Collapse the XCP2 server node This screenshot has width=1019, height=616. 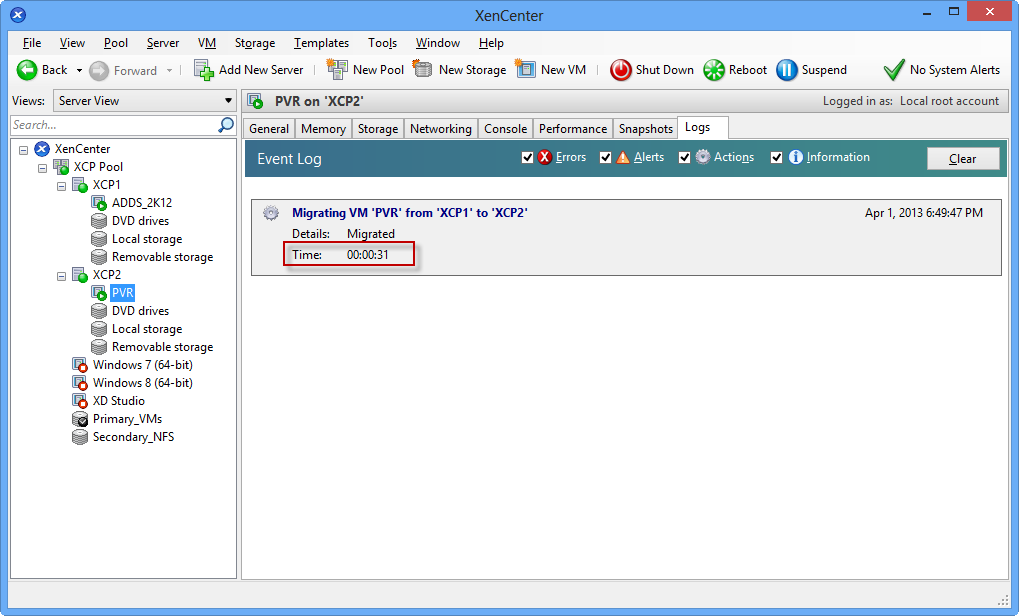coord(61,276)
